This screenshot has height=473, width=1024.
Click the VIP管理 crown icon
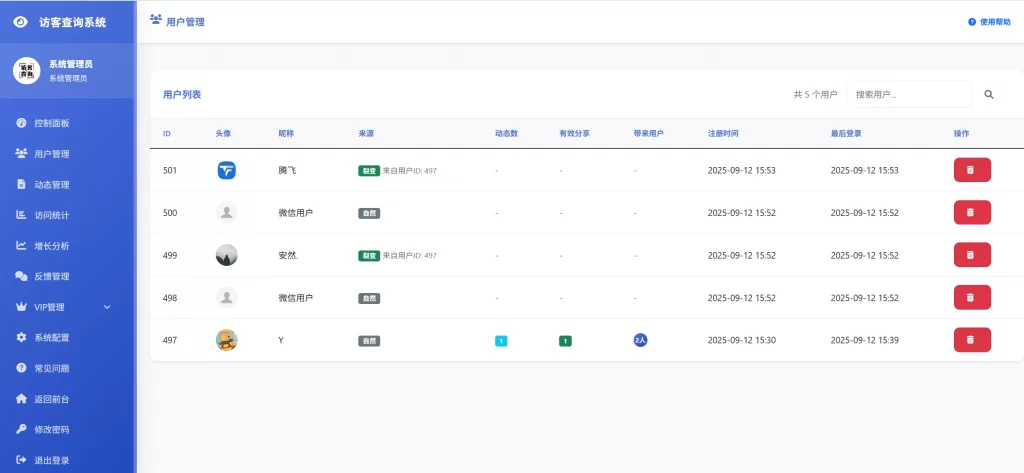tap(21, 306)
